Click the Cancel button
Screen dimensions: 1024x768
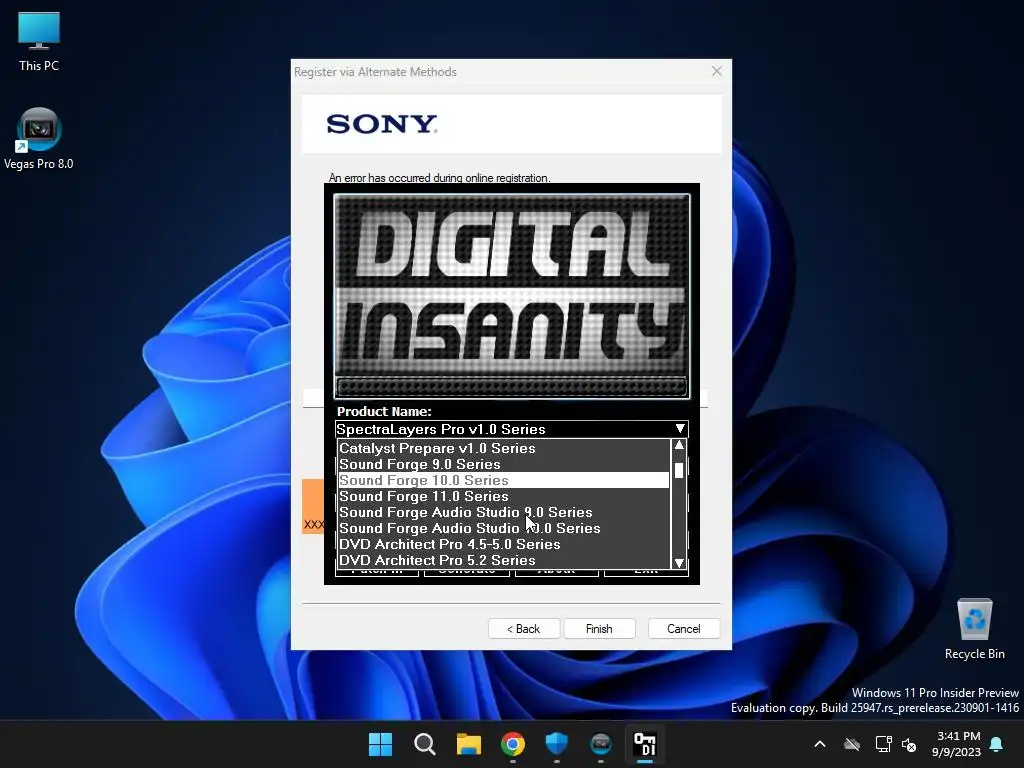pos(684,629)
